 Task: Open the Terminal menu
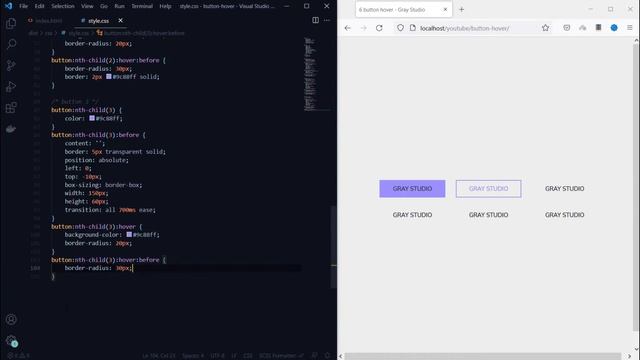pyautogui.click(x=142, y=6)
